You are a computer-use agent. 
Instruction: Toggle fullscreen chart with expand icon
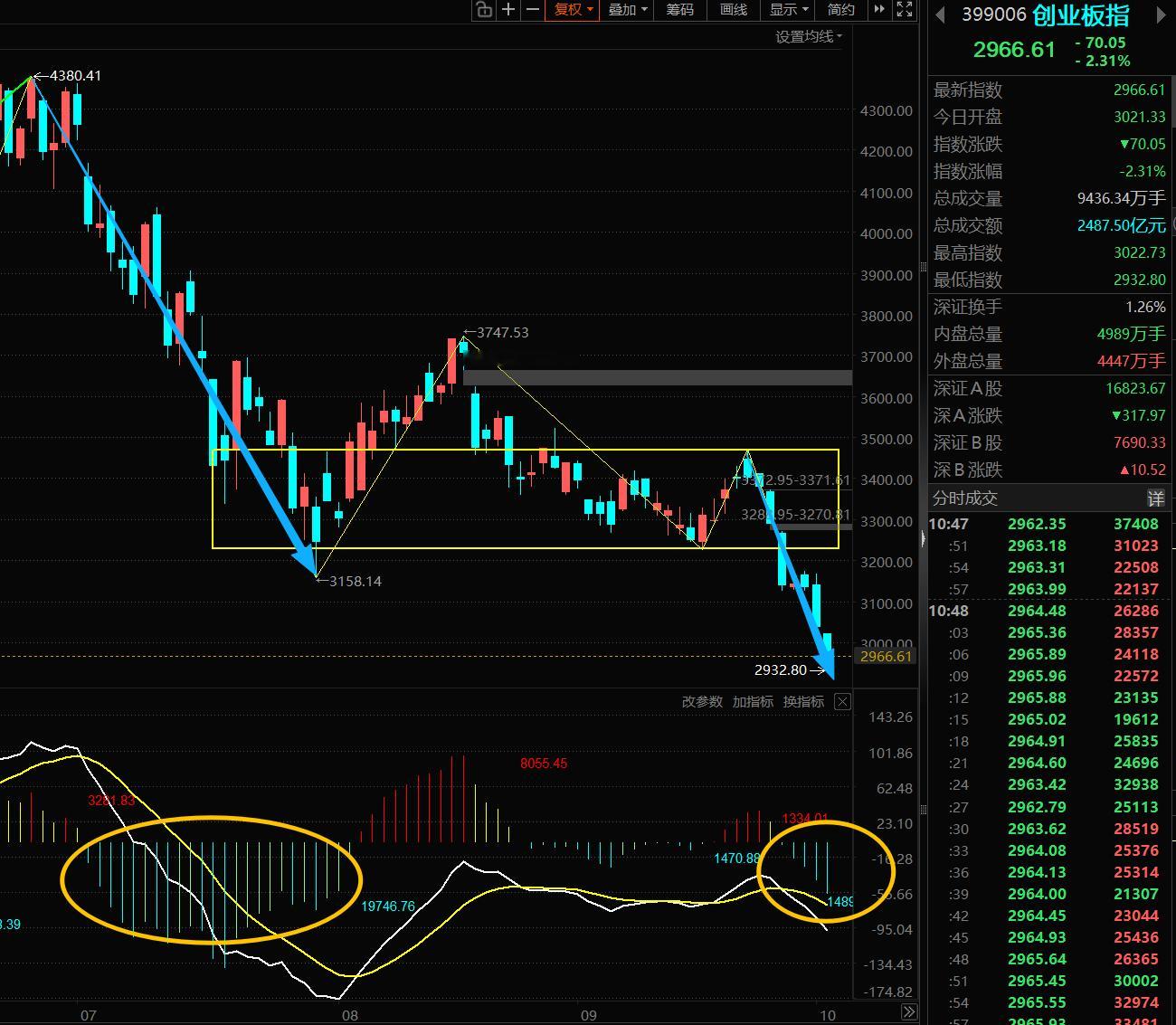tap(904, 10)
